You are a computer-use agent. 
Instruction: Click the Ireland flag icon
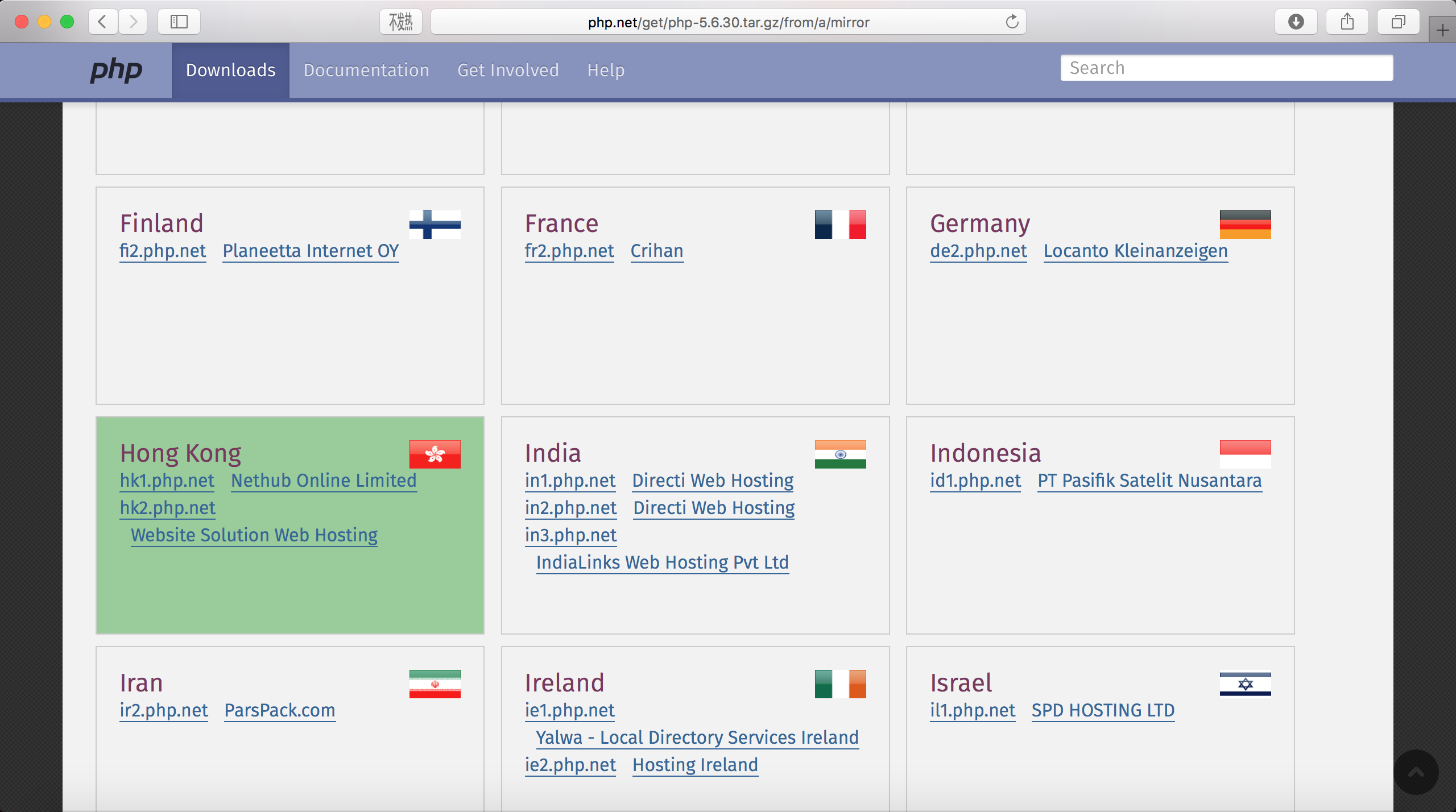(x=840, y=684)
